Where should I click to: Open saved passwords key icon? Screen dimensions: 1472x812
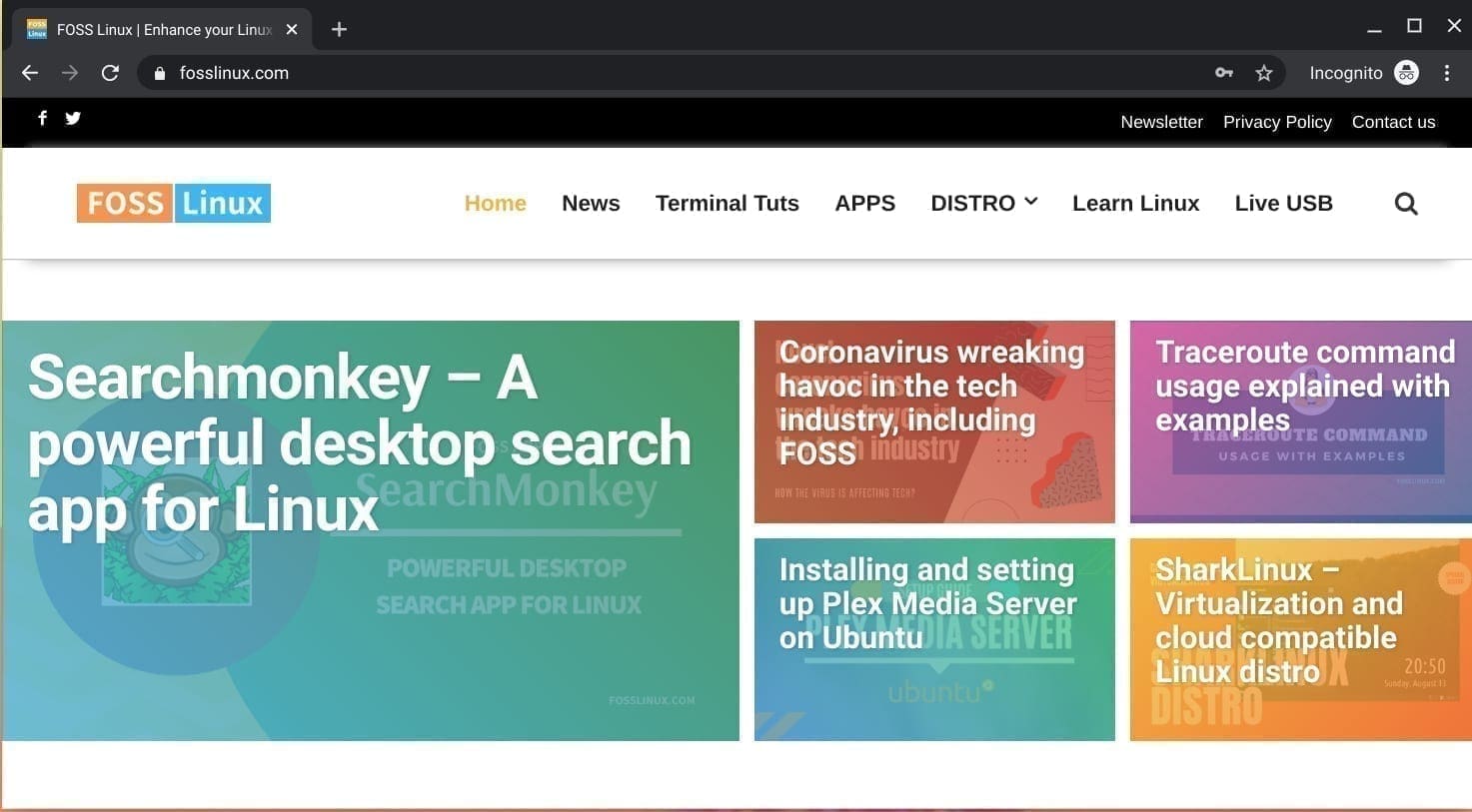1223,73
